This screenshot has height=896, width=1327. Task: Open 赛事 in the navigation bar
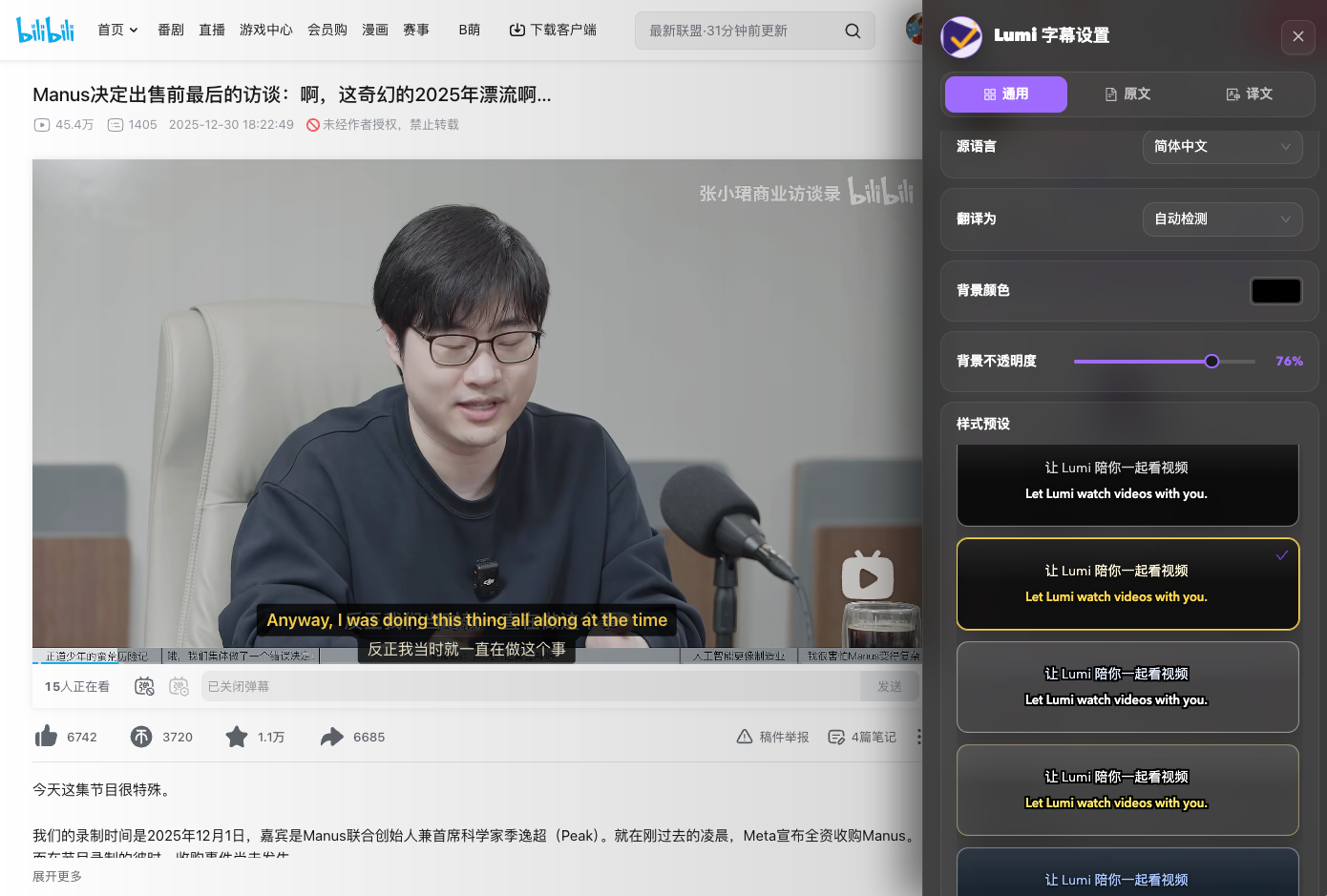416,30
